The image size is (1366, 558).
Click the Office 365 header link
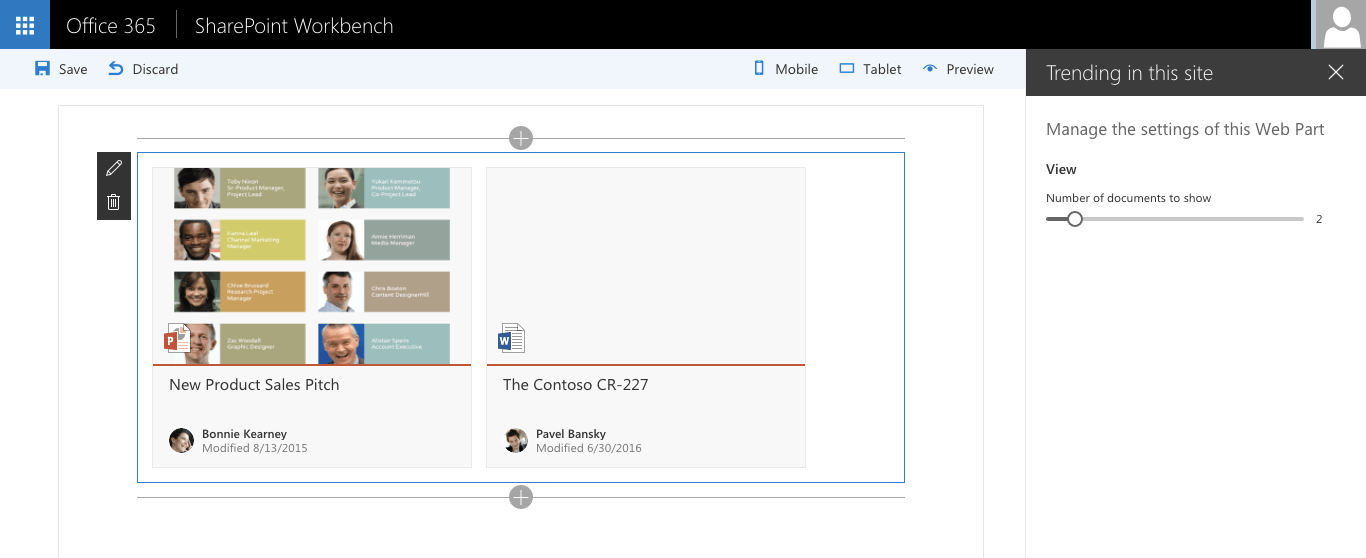click(x=111, y=26)
